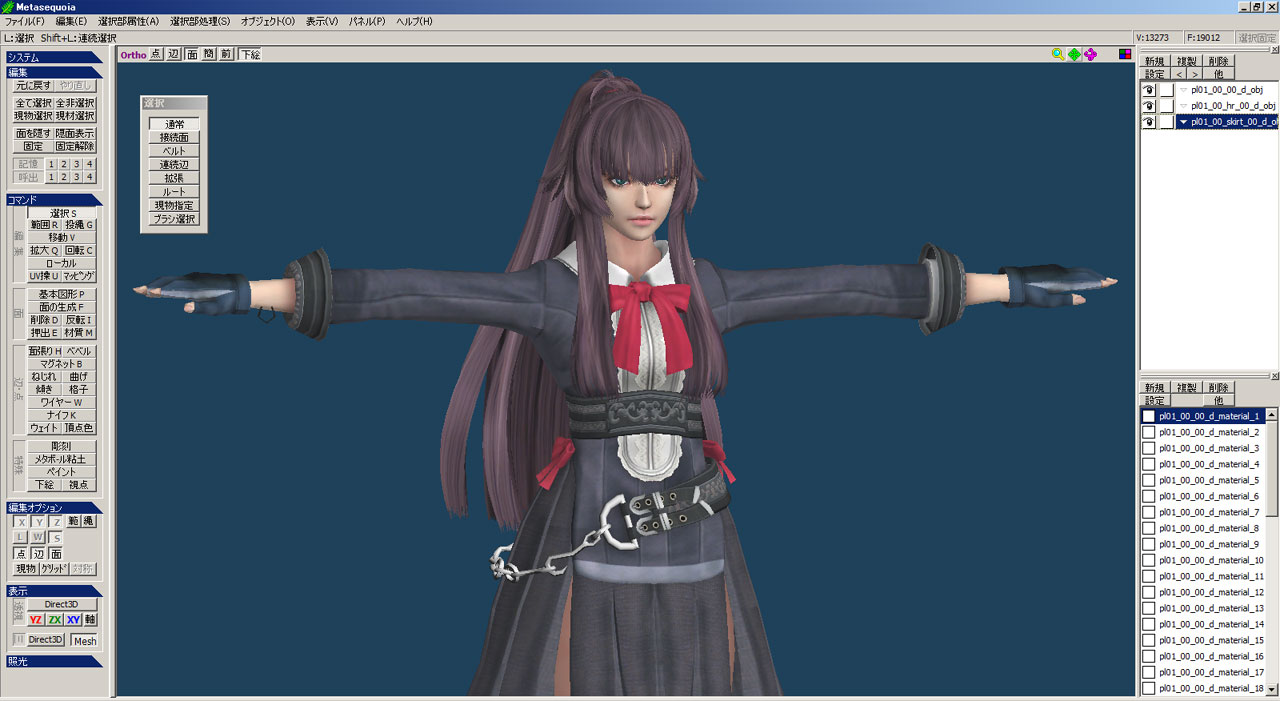Click the 固定解除 unlock button

point(75,146)
